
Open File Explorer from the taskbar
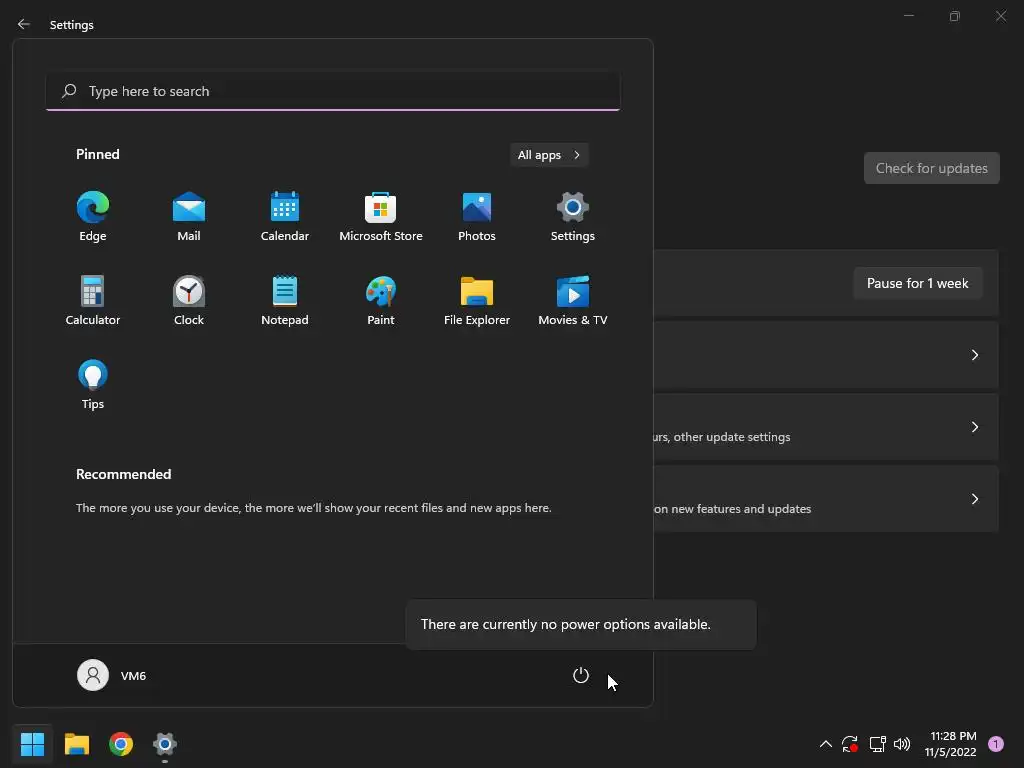click(x=76, y=744)
